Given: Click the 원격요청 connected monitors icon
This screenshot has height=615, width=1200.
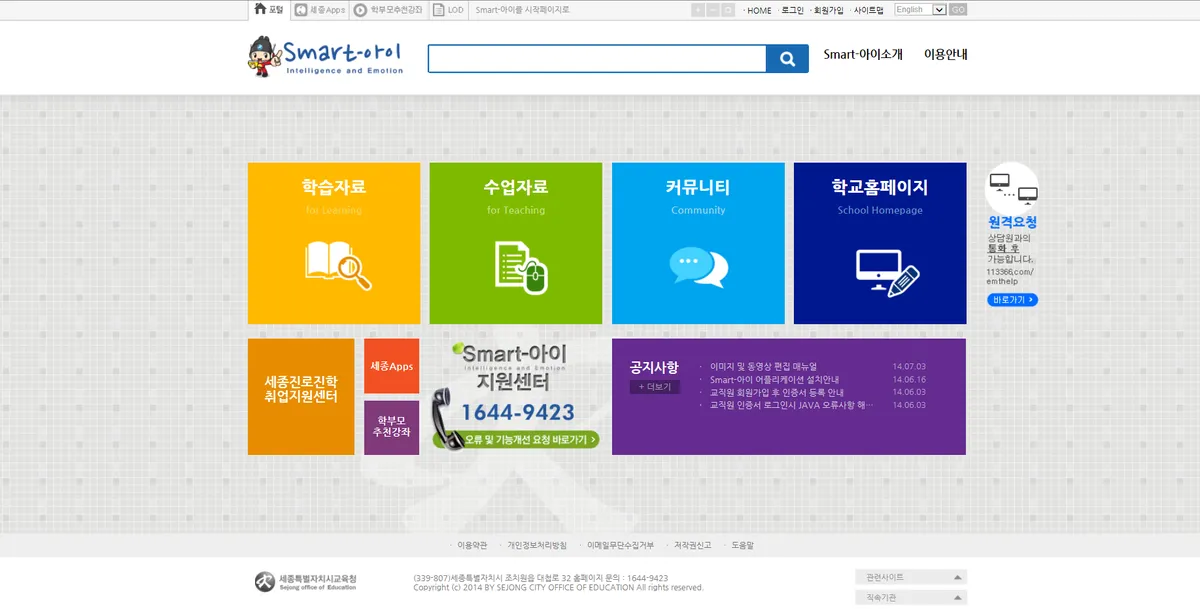Looking at the screenshot, I should (1012, 187).
